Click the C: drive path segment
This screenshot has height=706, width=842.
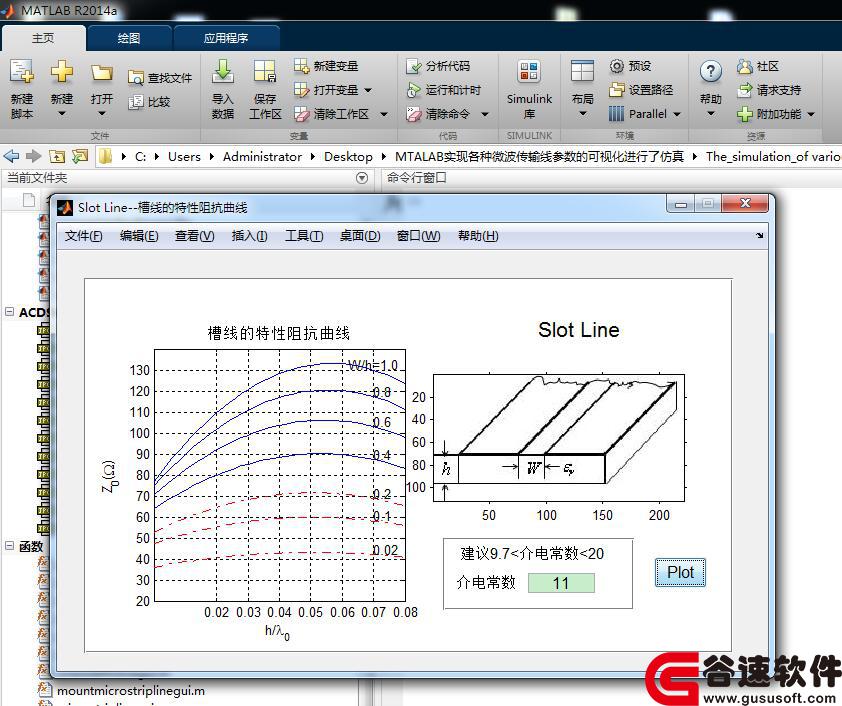tap(140, 156)
